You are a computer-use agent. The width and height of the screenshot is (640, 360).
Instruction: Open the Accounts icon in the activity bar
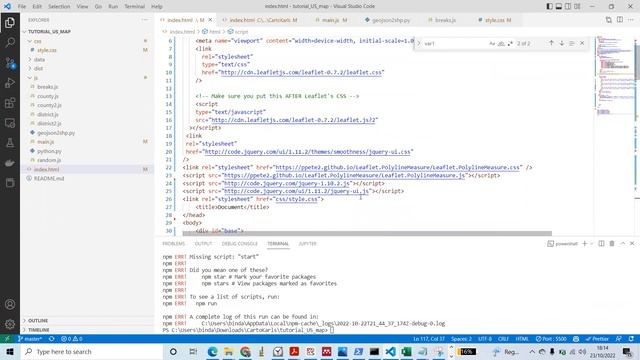click(10, 304)
